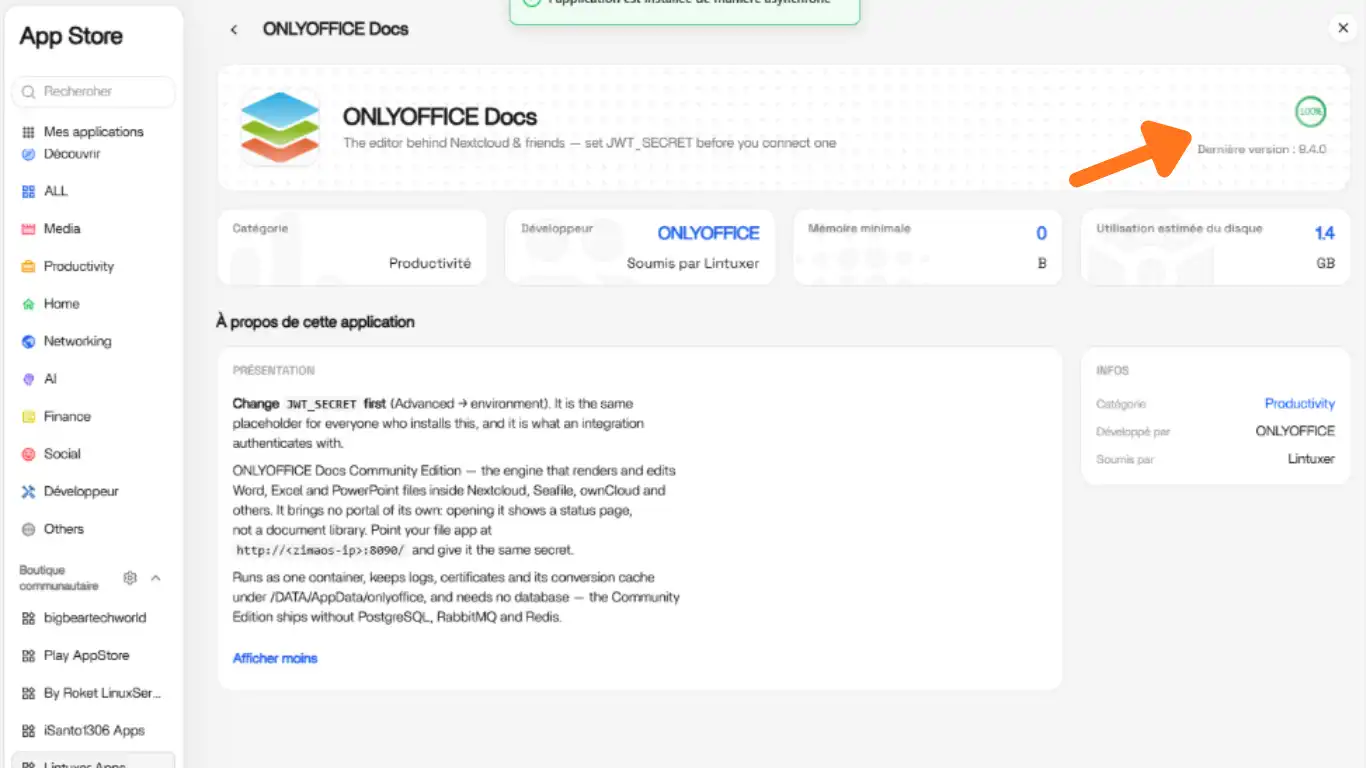Click the Social category icon
This screenshot has width=1366, height=768.
click(28, 454)
